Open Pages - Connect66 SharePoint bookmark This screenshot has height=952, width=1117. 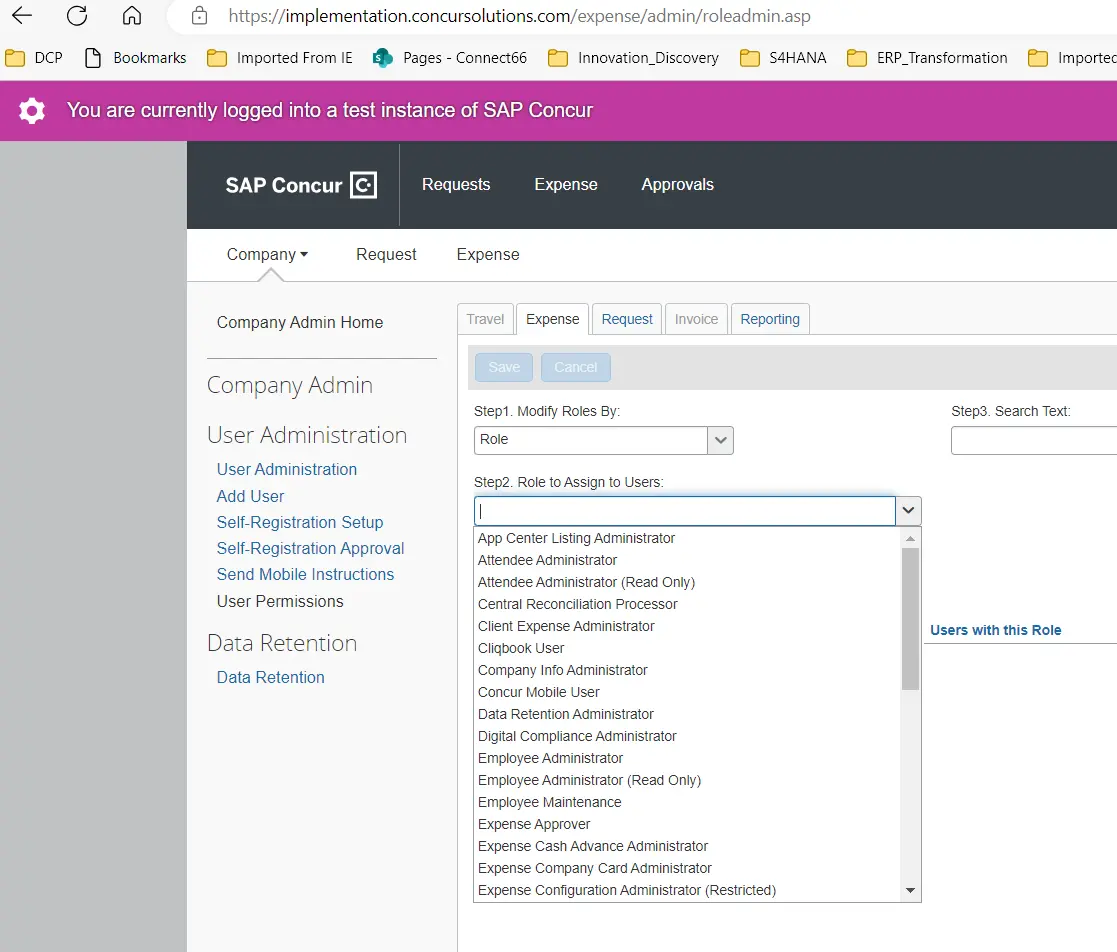(x=450, y=58)
